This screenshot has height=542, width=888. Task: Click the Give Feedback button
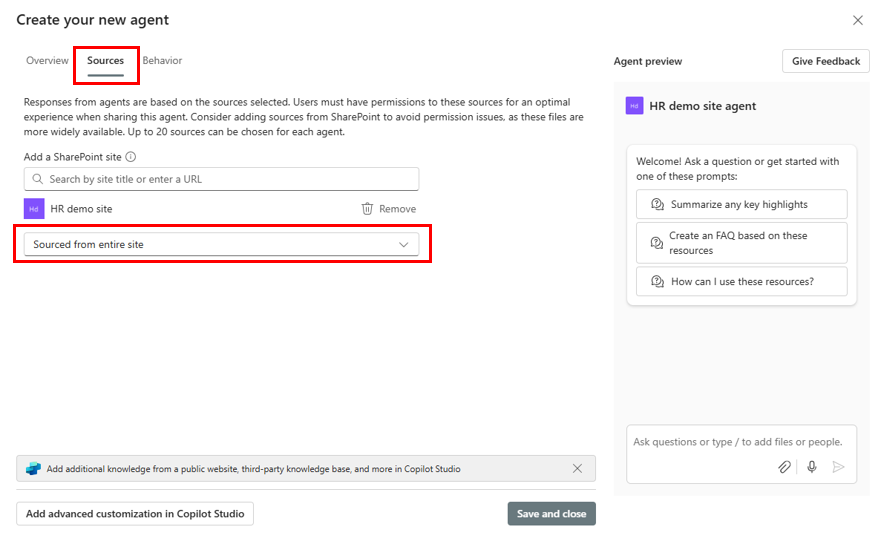point(826,61)
